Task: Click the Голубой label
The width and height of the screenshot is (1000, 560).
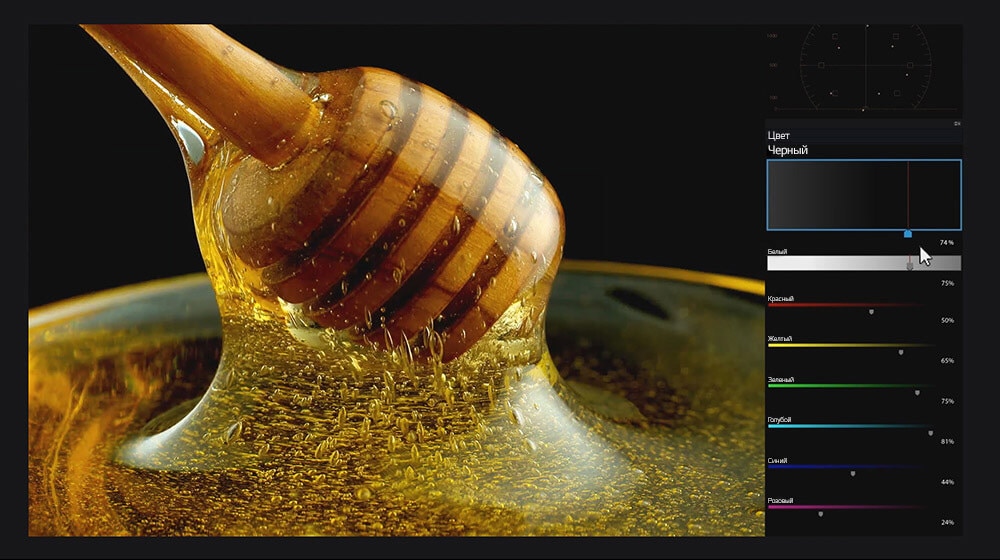Action: point(779,420)
